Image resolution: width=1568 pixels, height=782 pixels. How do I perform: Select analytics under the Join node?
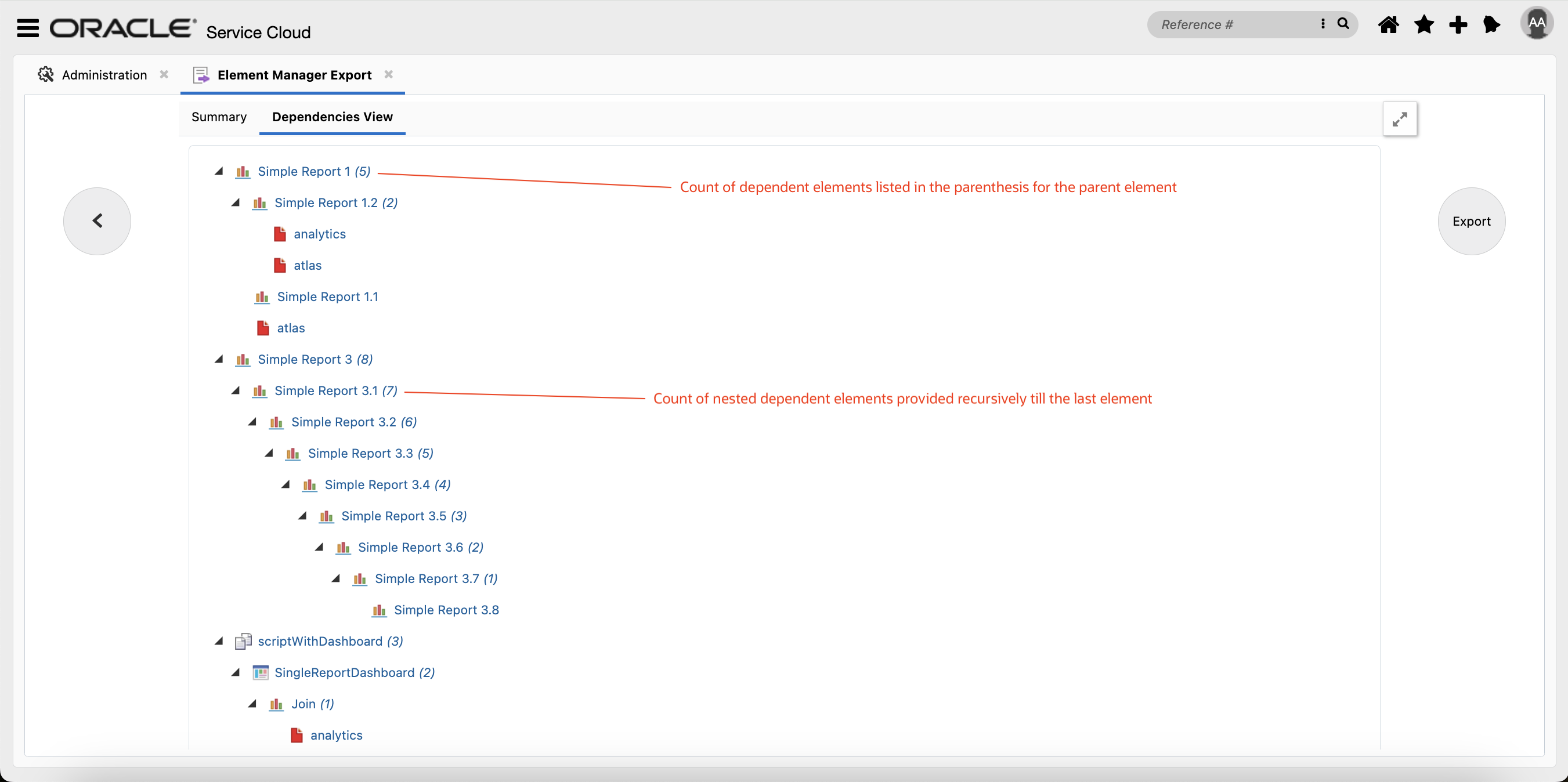[336, 735]
